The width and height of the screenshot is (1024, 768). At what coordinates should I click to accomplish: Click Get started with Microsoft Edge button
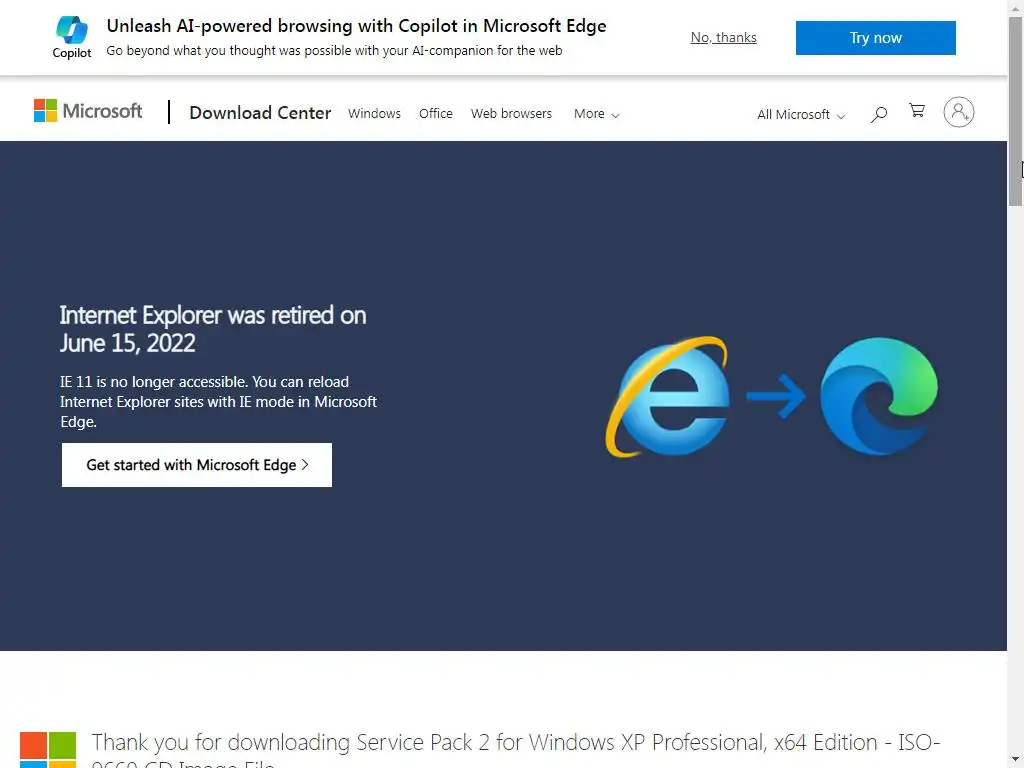coord(197,465)
